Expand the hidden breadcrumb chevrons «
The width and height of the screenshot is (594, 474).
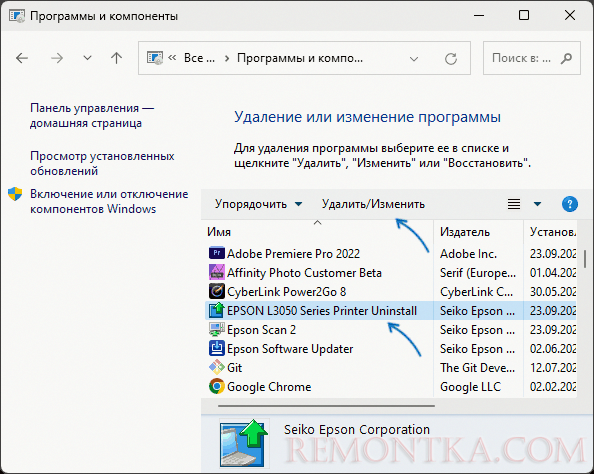pyautogui.click(x=172, y=58)
